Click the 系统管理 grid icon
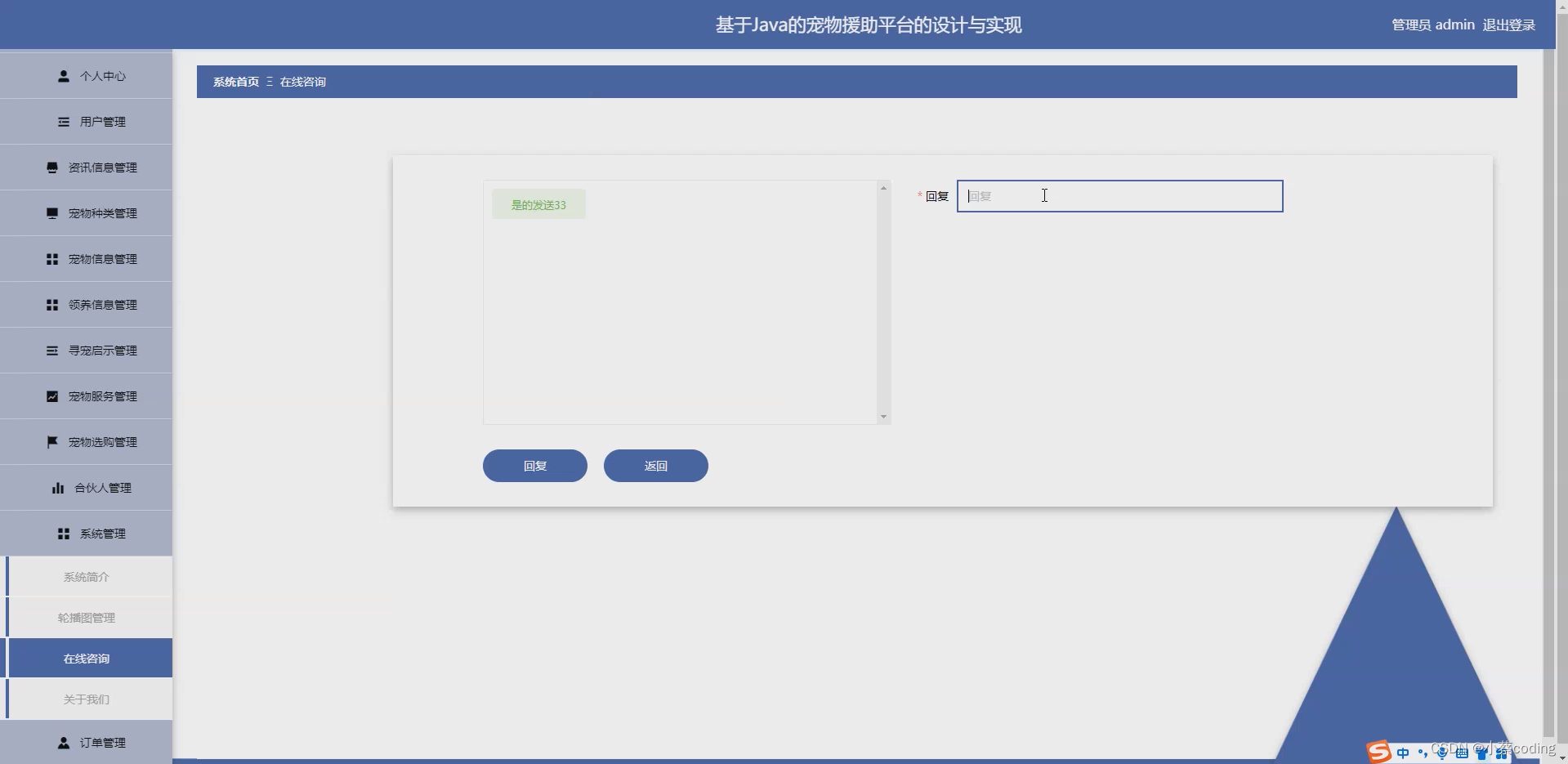This screenshot has height=764, width=1568. [x=64, y=534]
